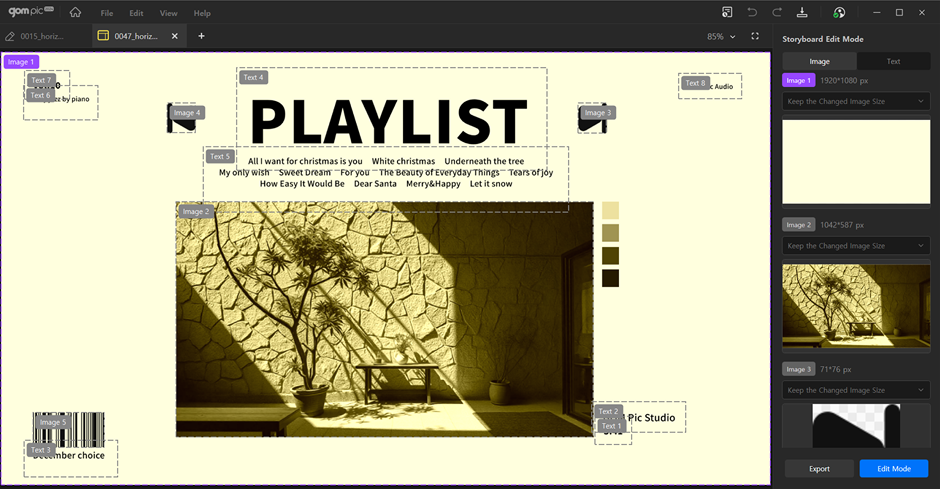Expand Image 1 size option dropdown
The height and width of the screenshot is (489, 940).
point(855,101)
